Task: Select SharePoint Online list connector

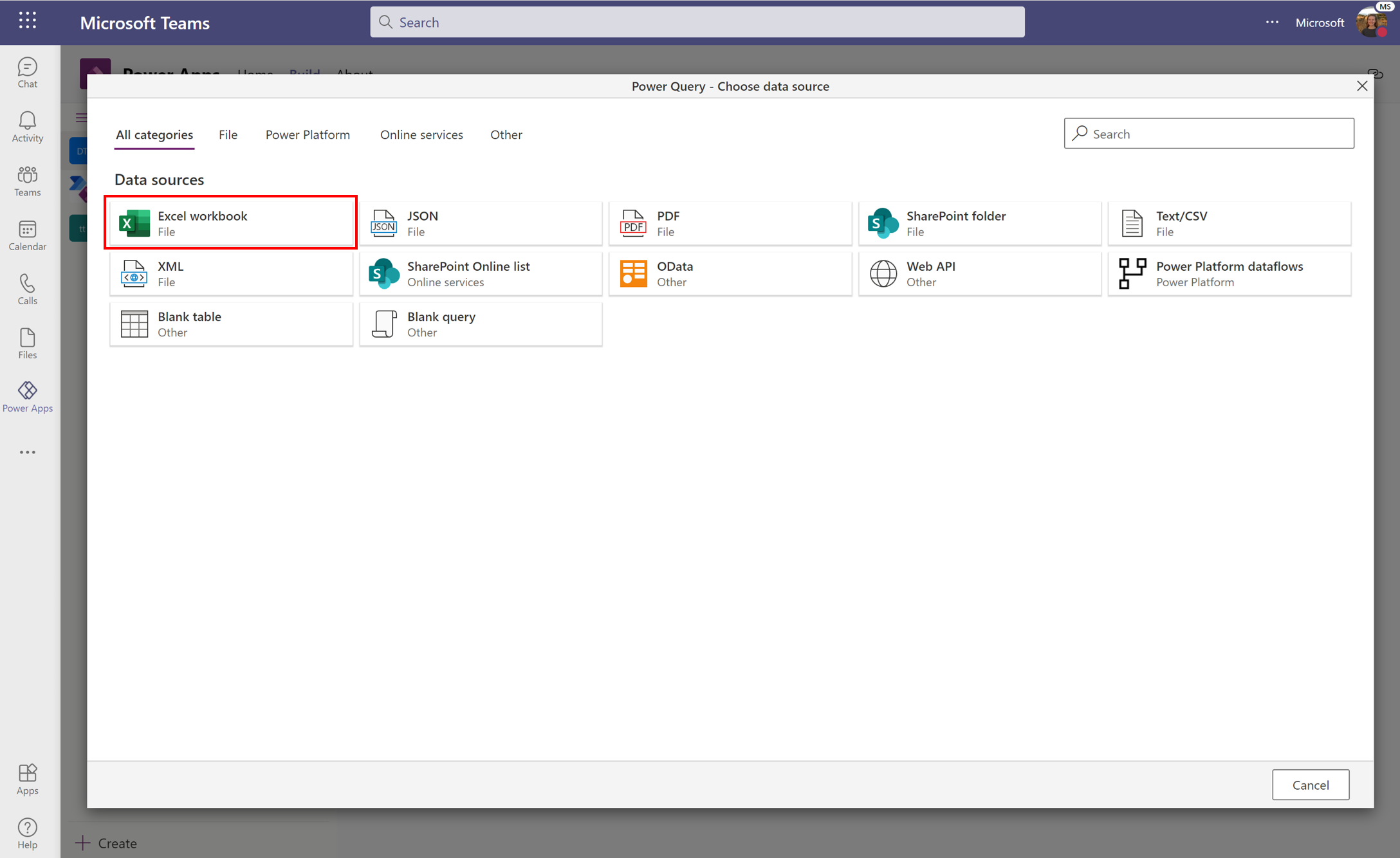Action: coord(480,273)
